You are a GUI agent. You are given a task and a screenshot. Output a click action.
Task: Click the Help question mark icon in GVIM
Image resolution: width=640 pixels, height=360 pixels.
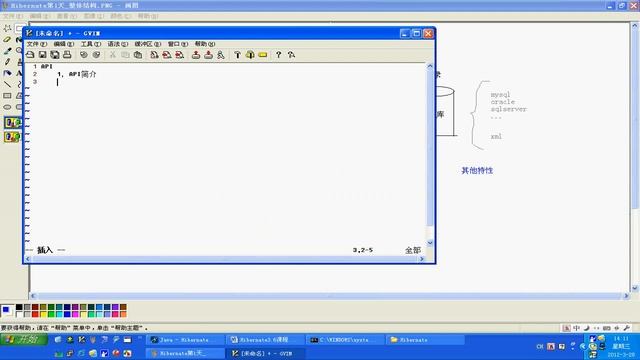coord(278,55)
